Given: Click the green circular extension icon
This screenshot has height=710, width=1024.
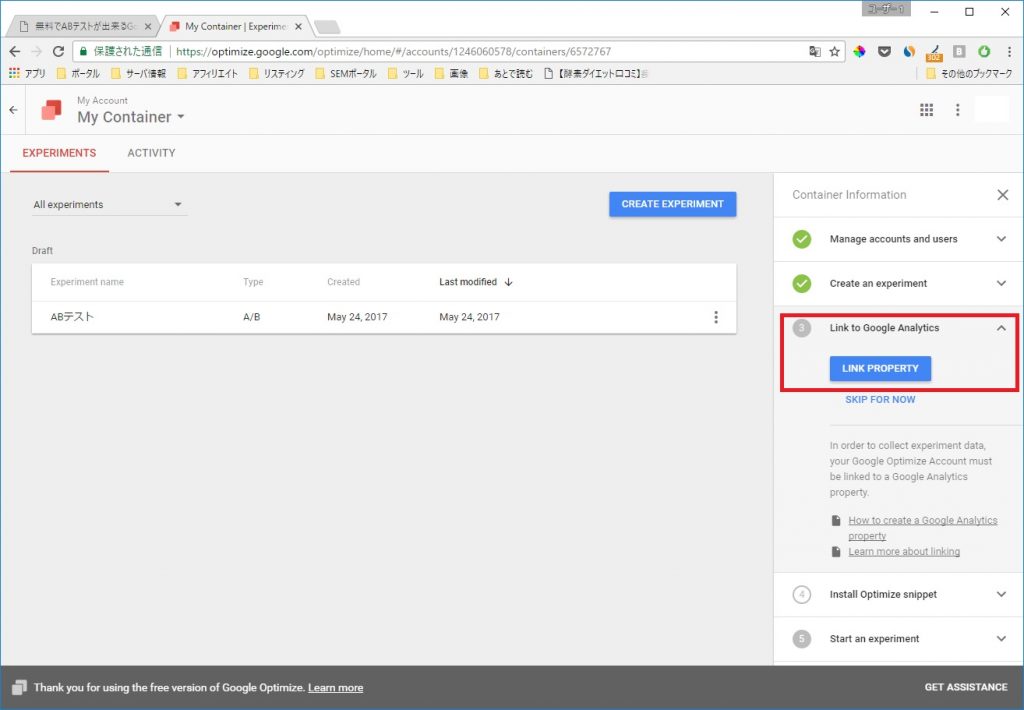Looking at the screenshot, I should point(984,51).
